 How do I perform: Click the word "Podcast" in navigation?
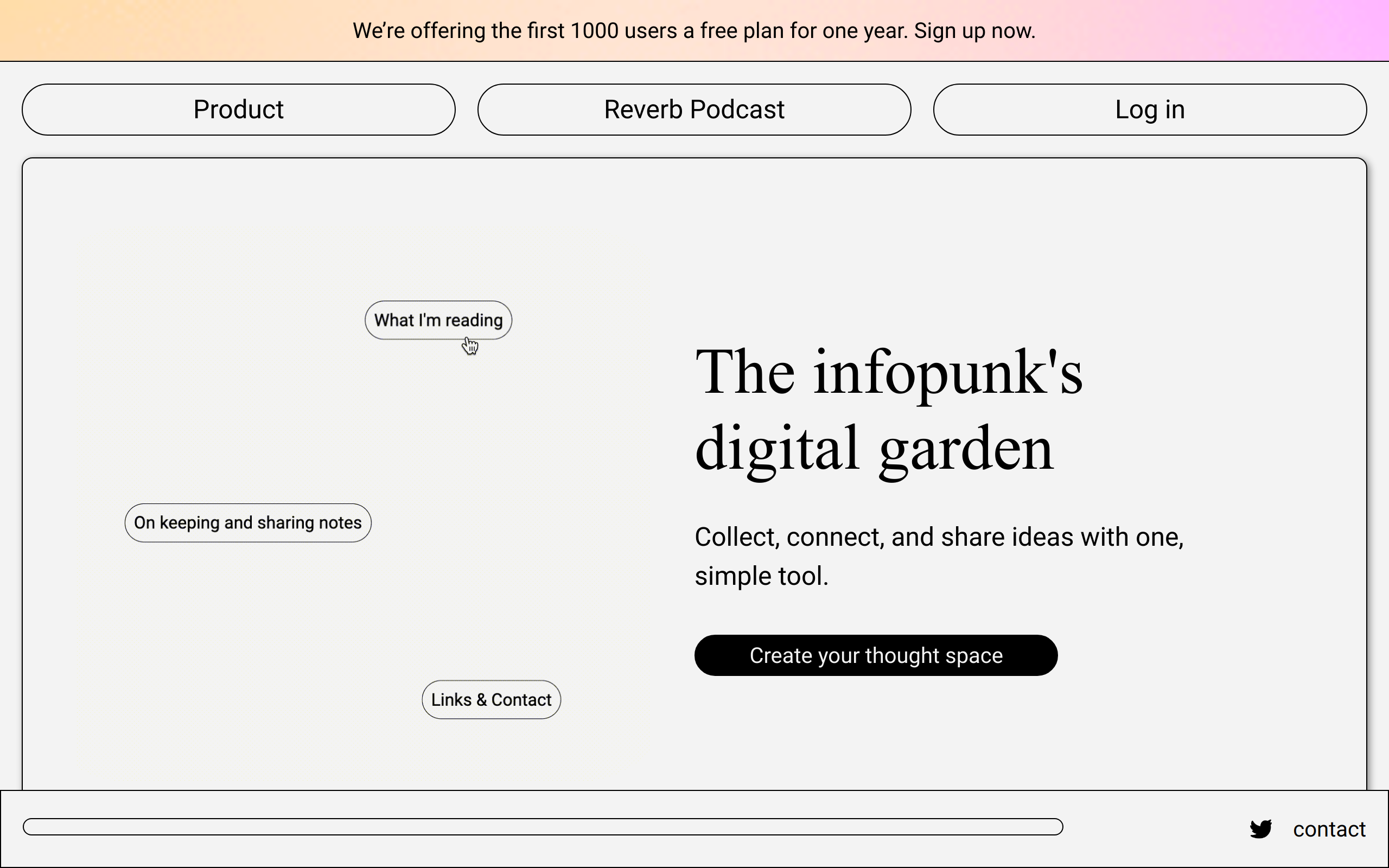coord(737,110)
